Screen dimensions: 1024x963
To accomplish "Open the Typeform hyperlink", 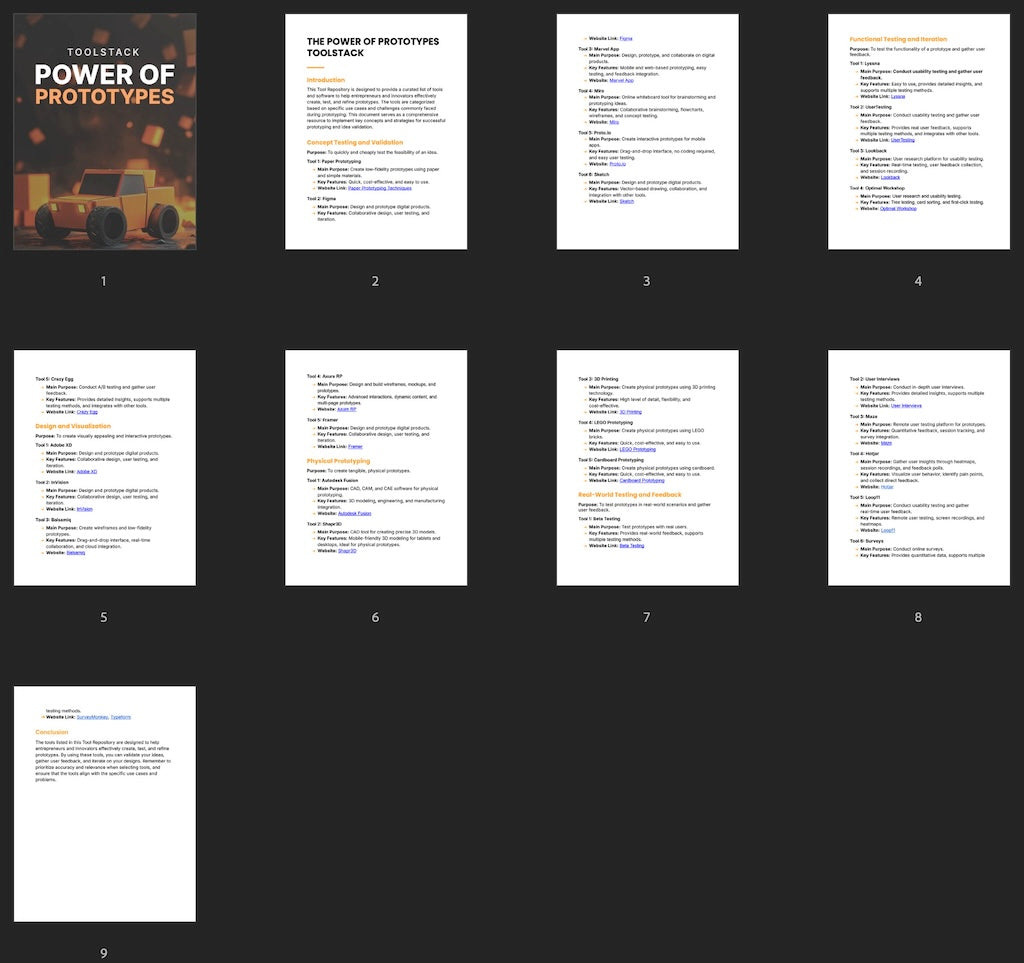I will (x=121, y=717).
